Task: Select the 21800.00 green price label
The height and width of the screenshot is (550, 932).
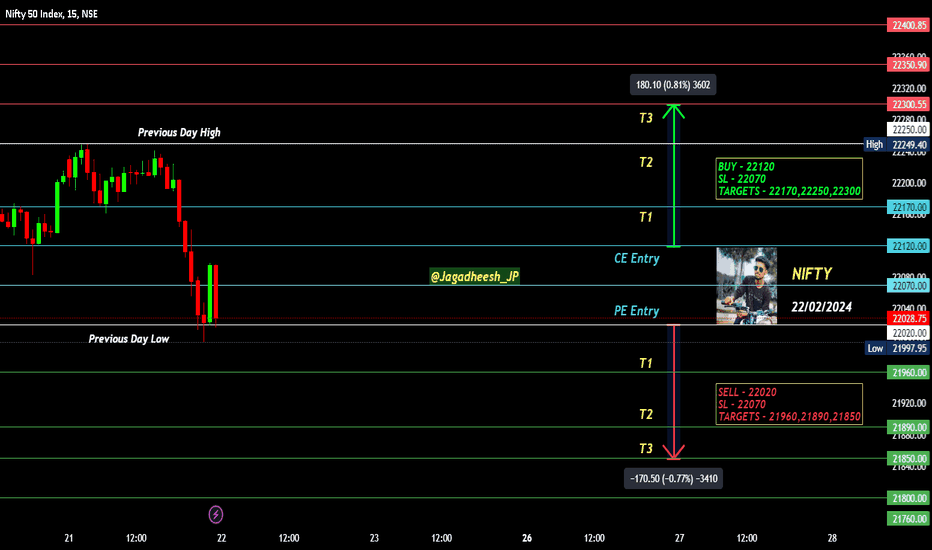Action: point(909,498)
